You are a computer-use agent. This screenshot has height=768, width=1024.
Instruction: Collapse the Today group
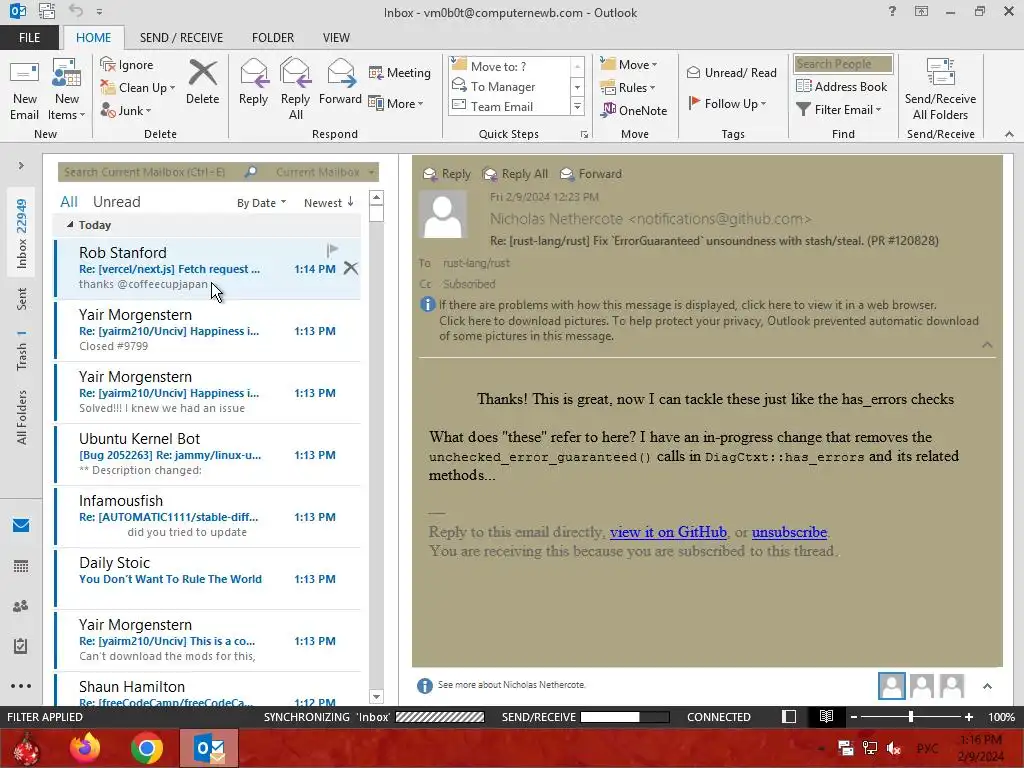click(x=70, y=225)
